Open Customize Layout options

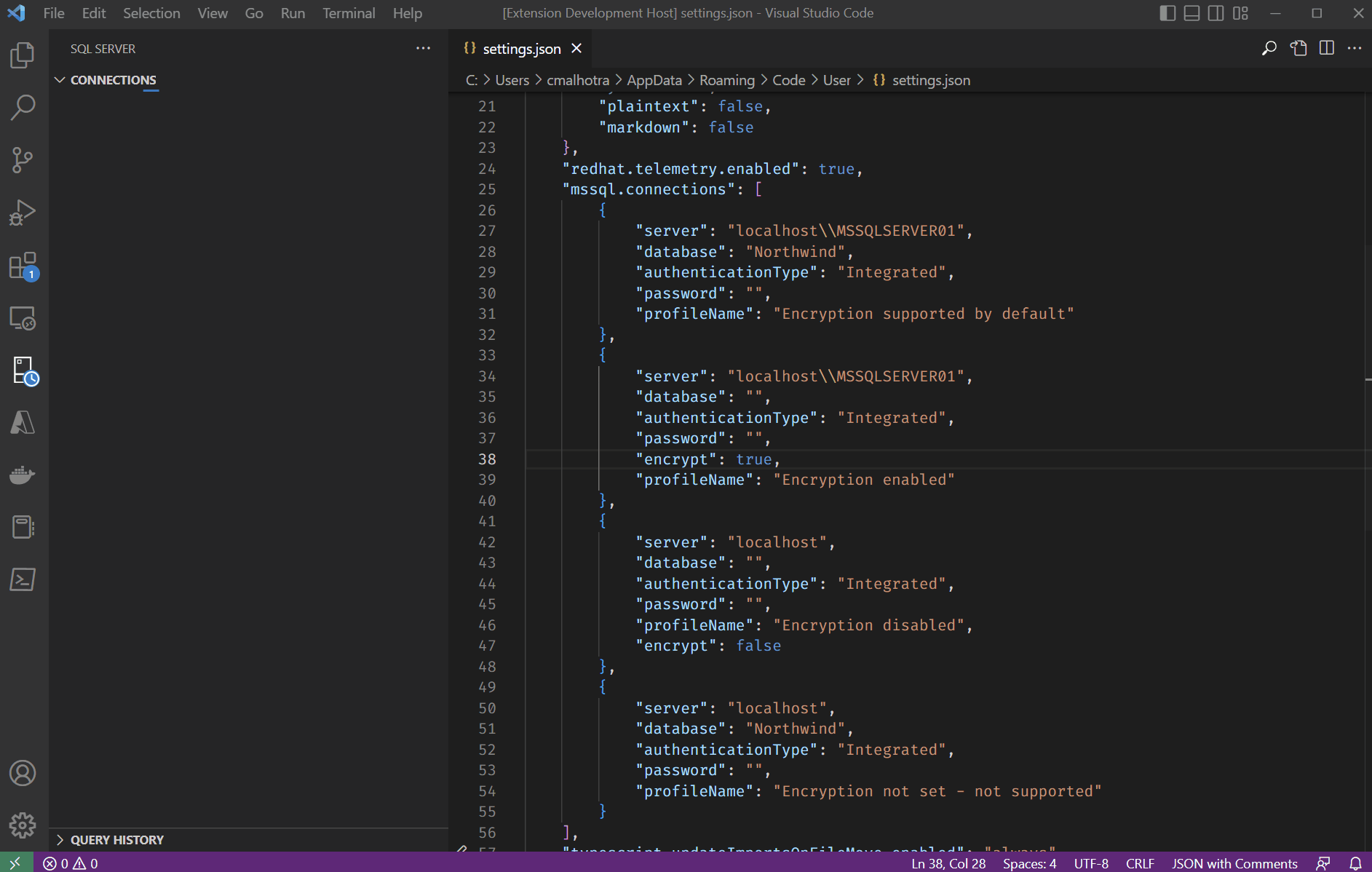click(x=1240, y=13)
